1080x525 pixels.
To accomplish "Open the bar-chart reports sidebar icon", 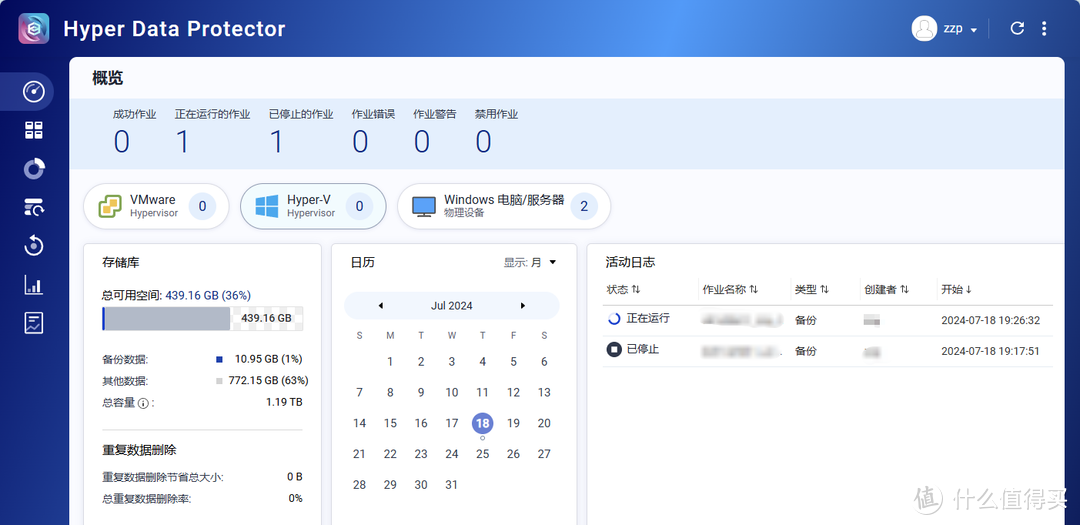I will click(x=34, y=285).
